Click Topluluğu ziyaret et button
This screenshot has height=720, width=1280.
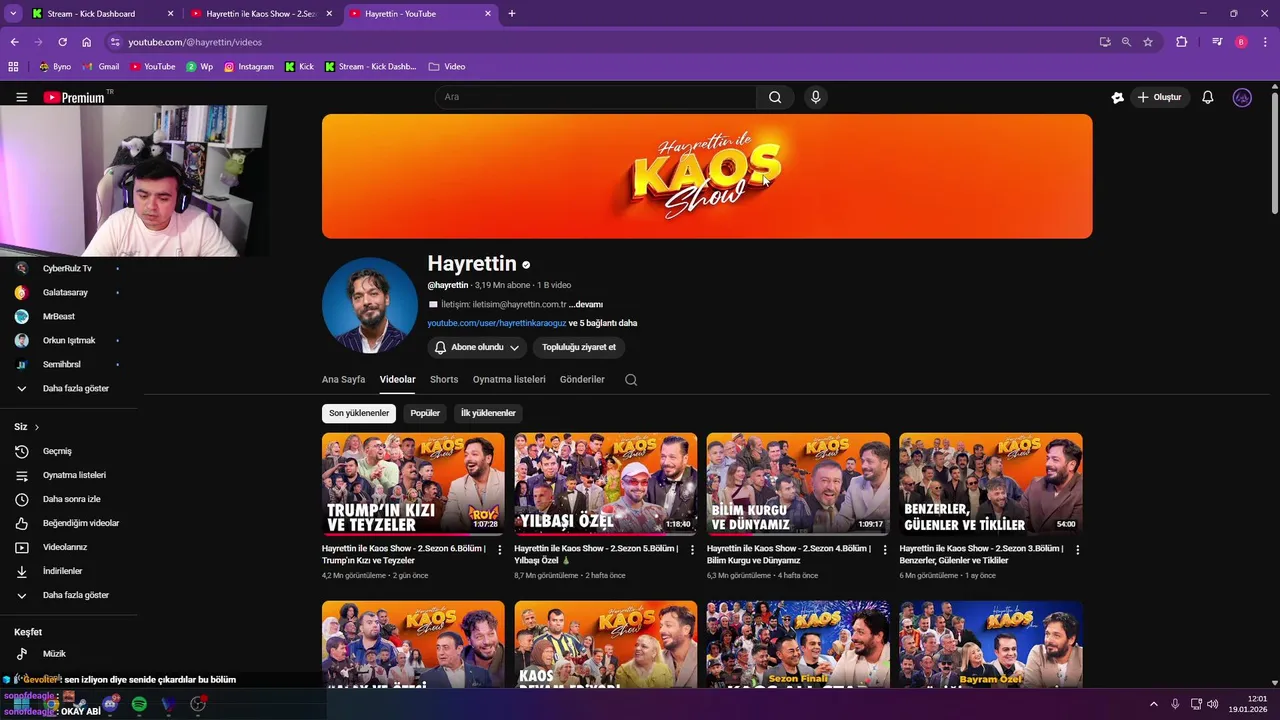tap(579, 347)
